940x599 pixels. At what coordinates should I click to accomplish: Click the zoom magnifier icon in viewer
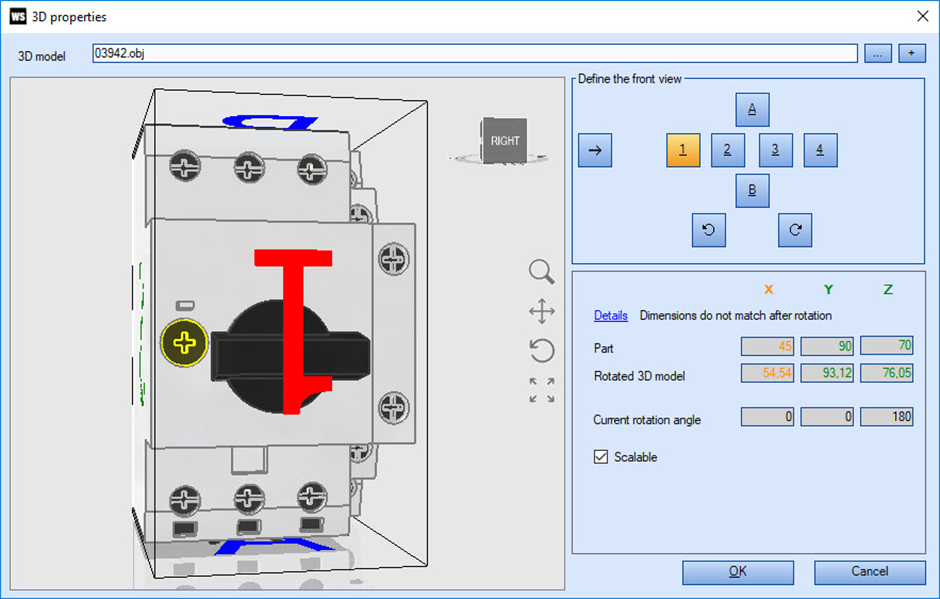point(541,272)
